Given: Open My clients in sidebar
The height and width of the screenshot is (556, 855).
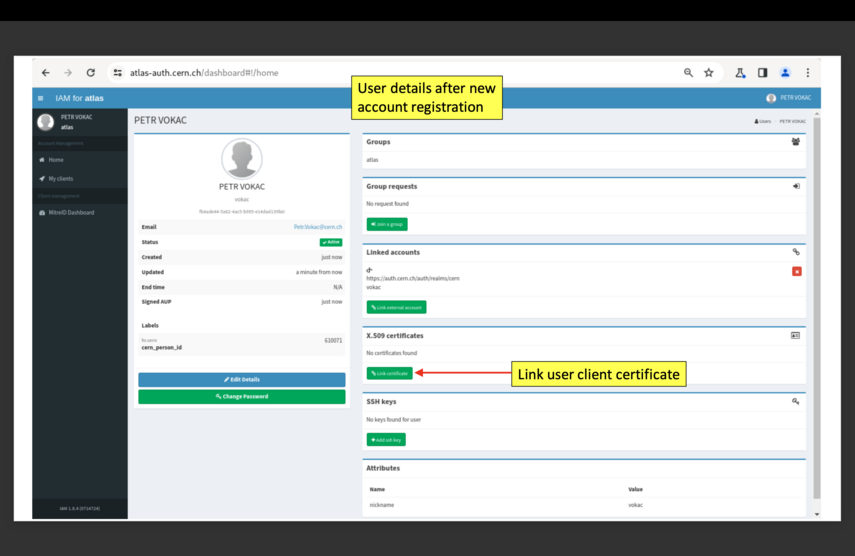Looking at the screenshot, I should [x=60, y=179].
